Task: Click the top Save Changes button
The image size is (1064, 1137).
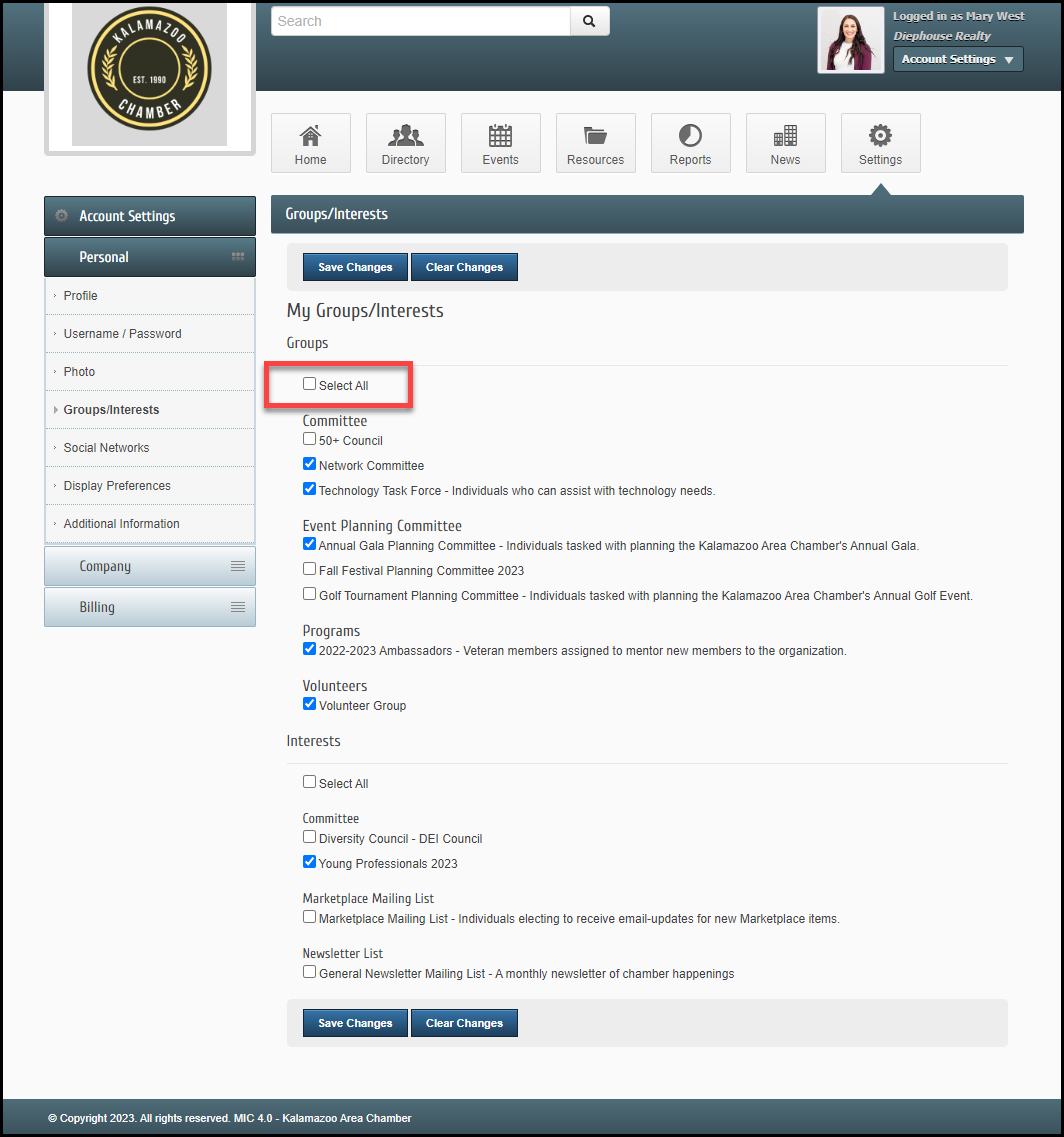Action: (355, 267)
